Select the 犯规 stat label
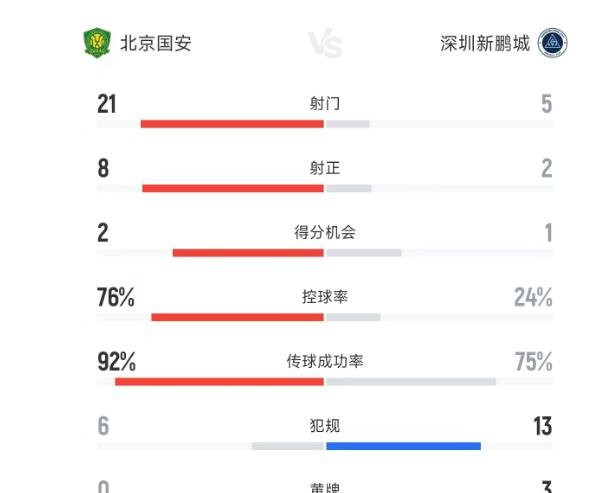 click(325, 426)
